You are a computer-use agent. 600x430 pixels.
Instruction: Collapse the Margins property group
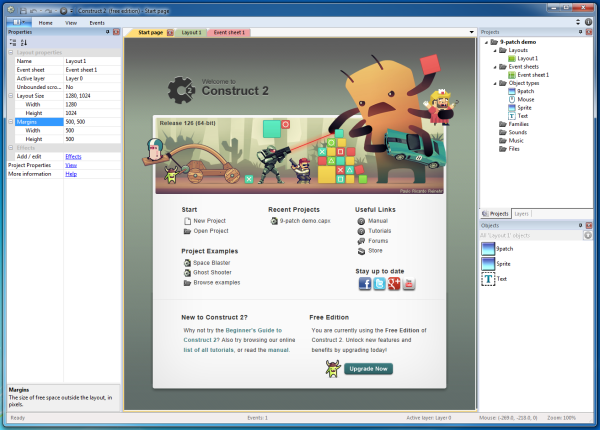click(x=11, y=122)
